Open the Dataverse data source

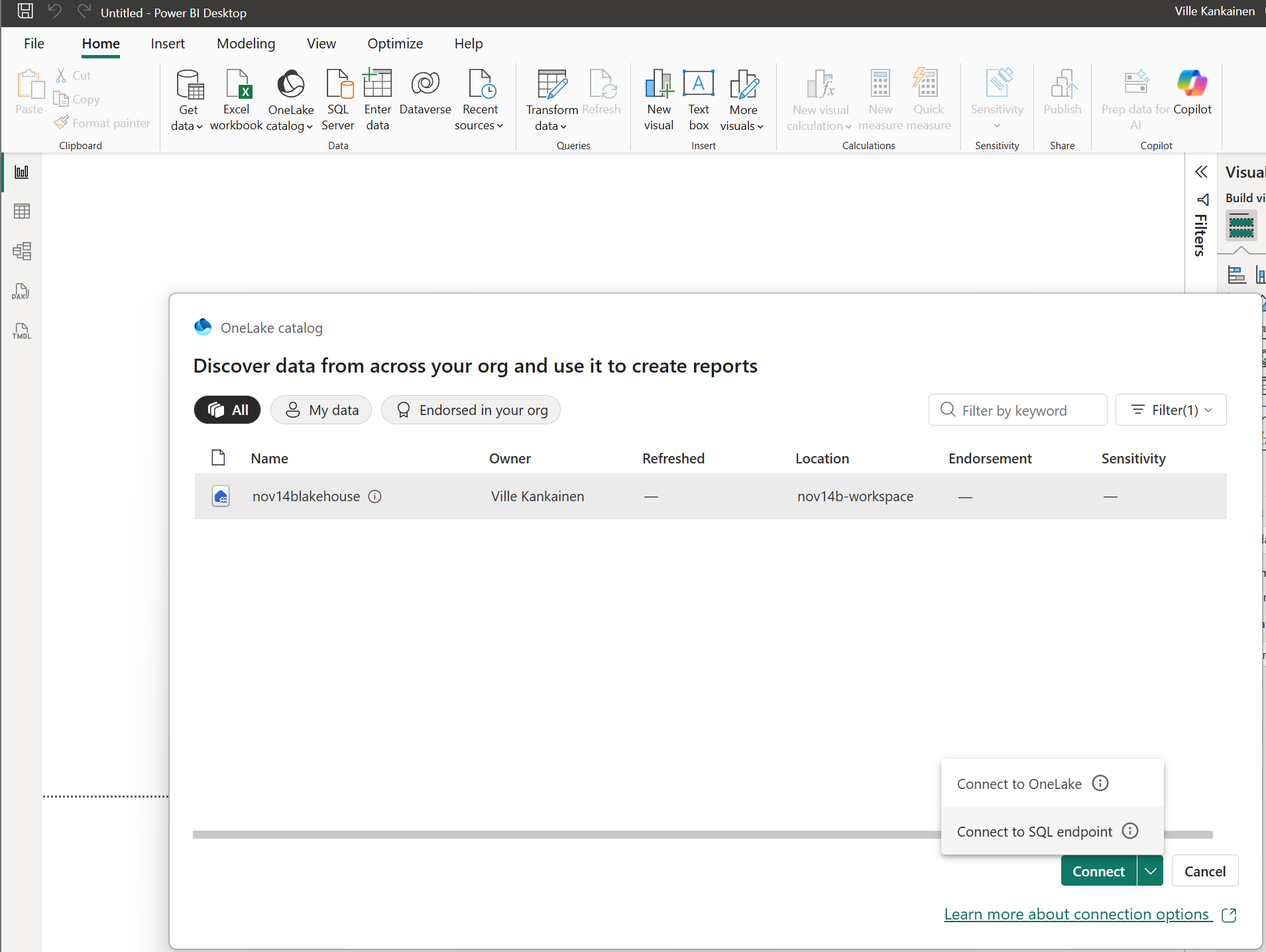pyautogui.click(x=425, y=97)
